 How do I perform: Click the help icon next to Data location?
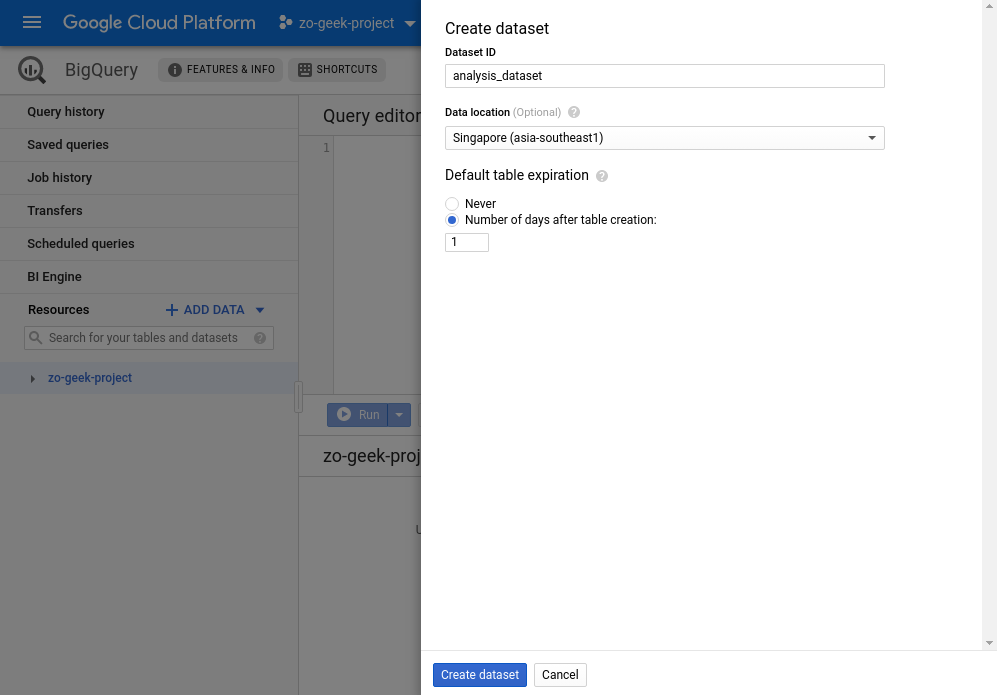(x=574, y=113)
